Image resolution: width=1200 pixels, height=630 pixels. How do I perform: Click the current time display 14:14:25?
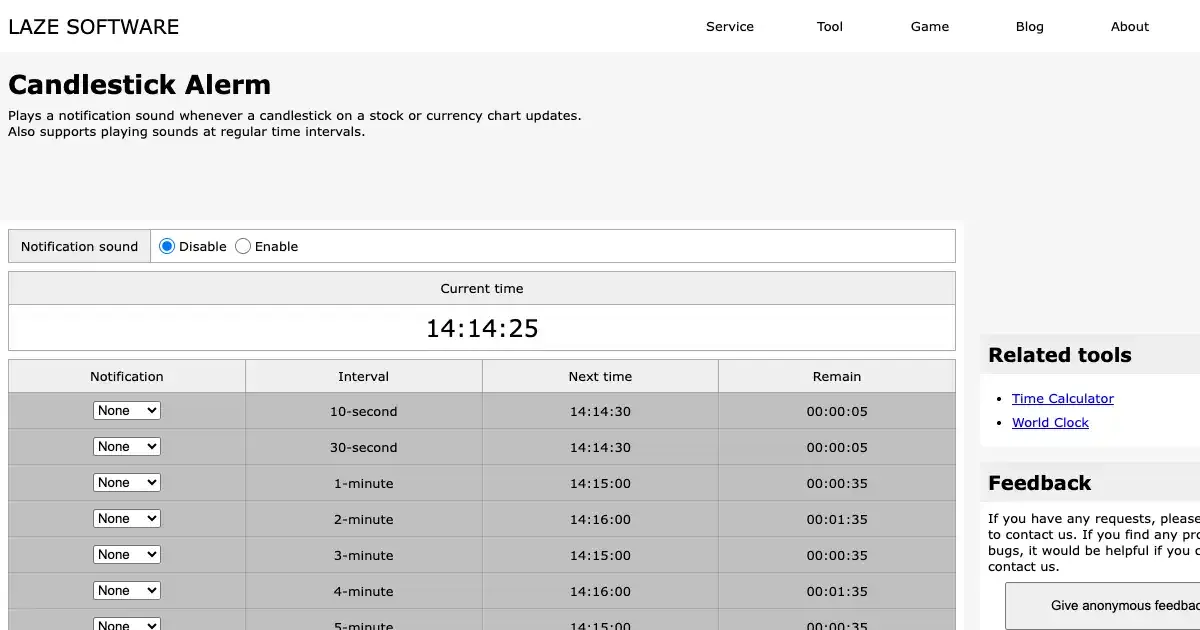(x=482, y=328)
